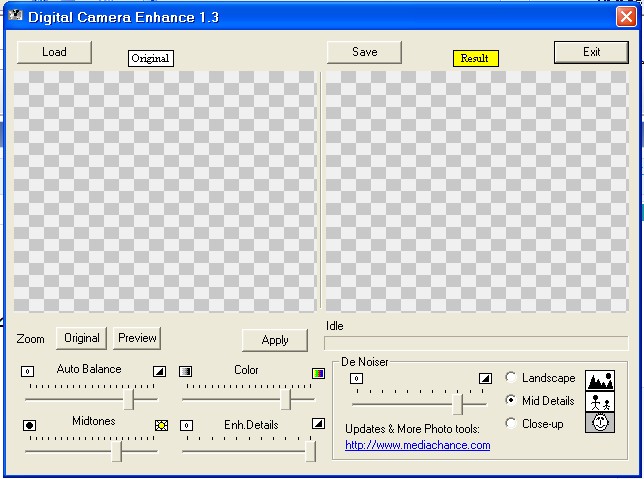The image size is (644, 479).
Task: Click the grayscale icon left of Color
Action: pos(185,371)
